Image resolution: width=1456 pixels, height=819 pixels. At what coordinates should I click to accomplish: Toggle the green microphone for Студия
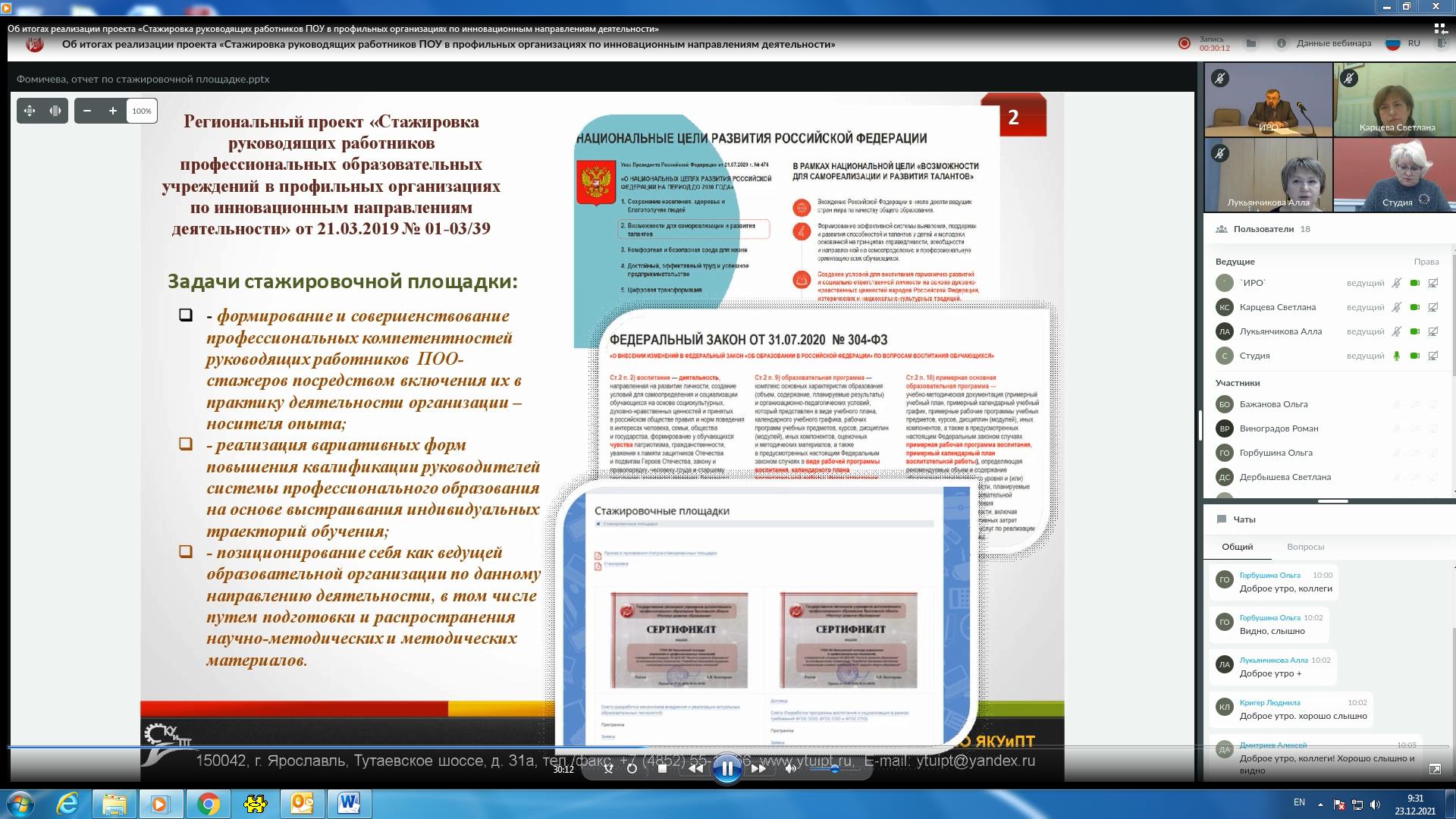click(1396, 356)
